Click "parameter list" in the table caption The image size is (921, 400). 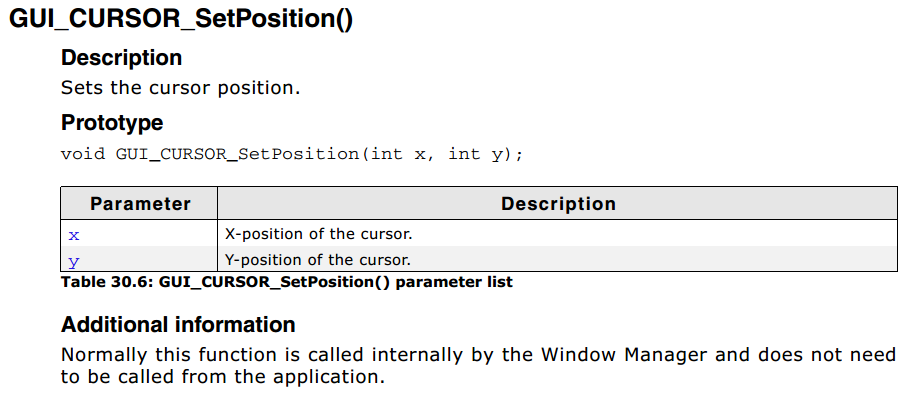[x=454, y=282]
